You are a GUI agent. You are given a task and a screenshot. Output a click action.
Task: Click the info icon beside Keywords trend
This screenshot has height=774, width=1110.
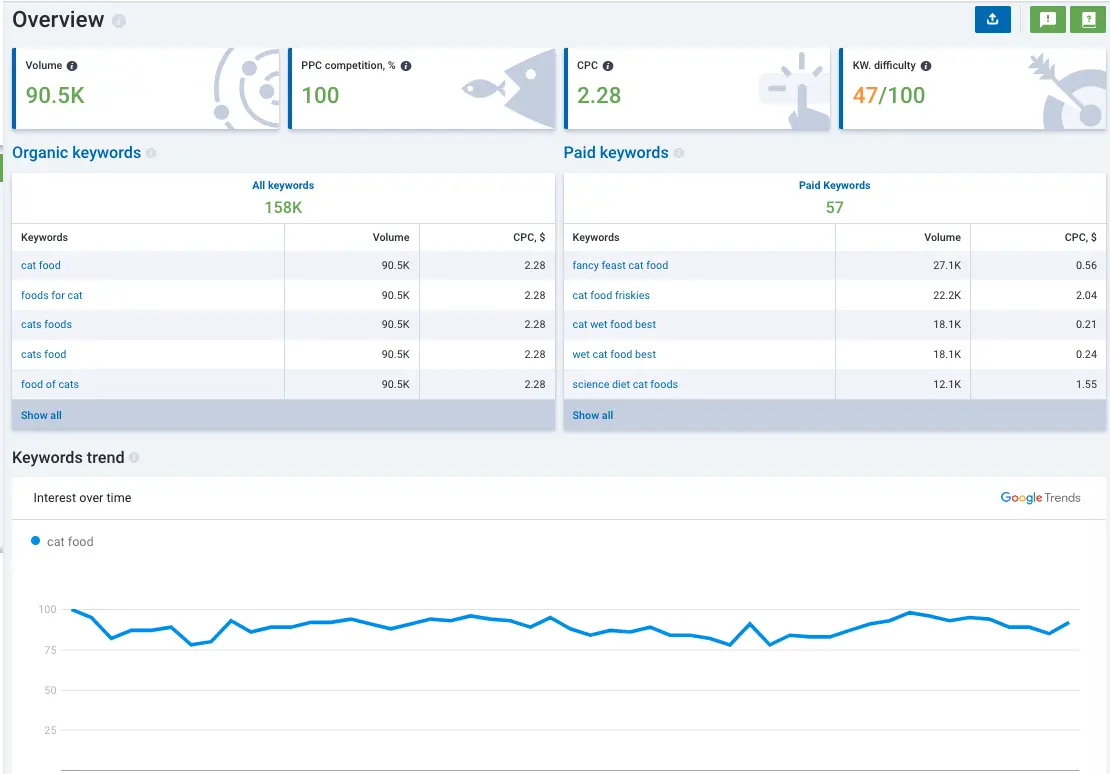pos(134,457)
